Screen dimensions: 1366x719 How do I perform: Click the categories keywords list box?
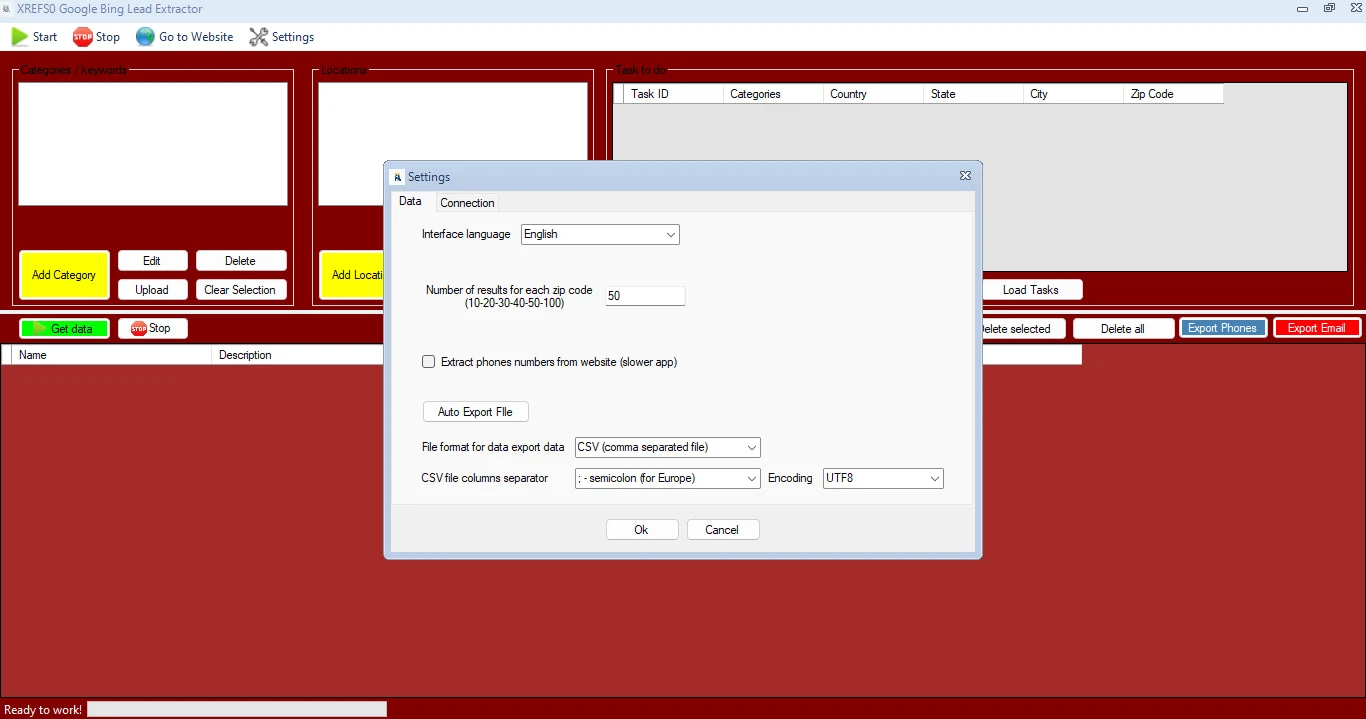point(153,144)
